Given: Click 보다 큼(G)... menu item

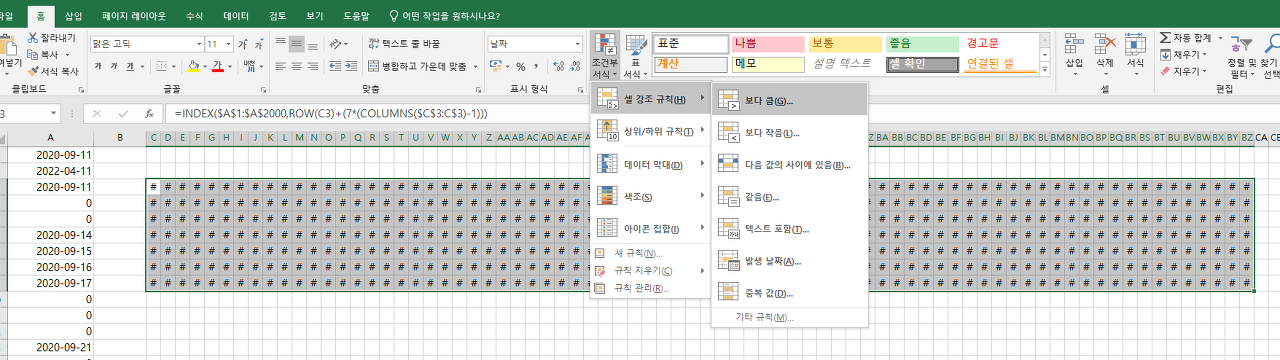Looking at the screenshot, I should (789, 101).
